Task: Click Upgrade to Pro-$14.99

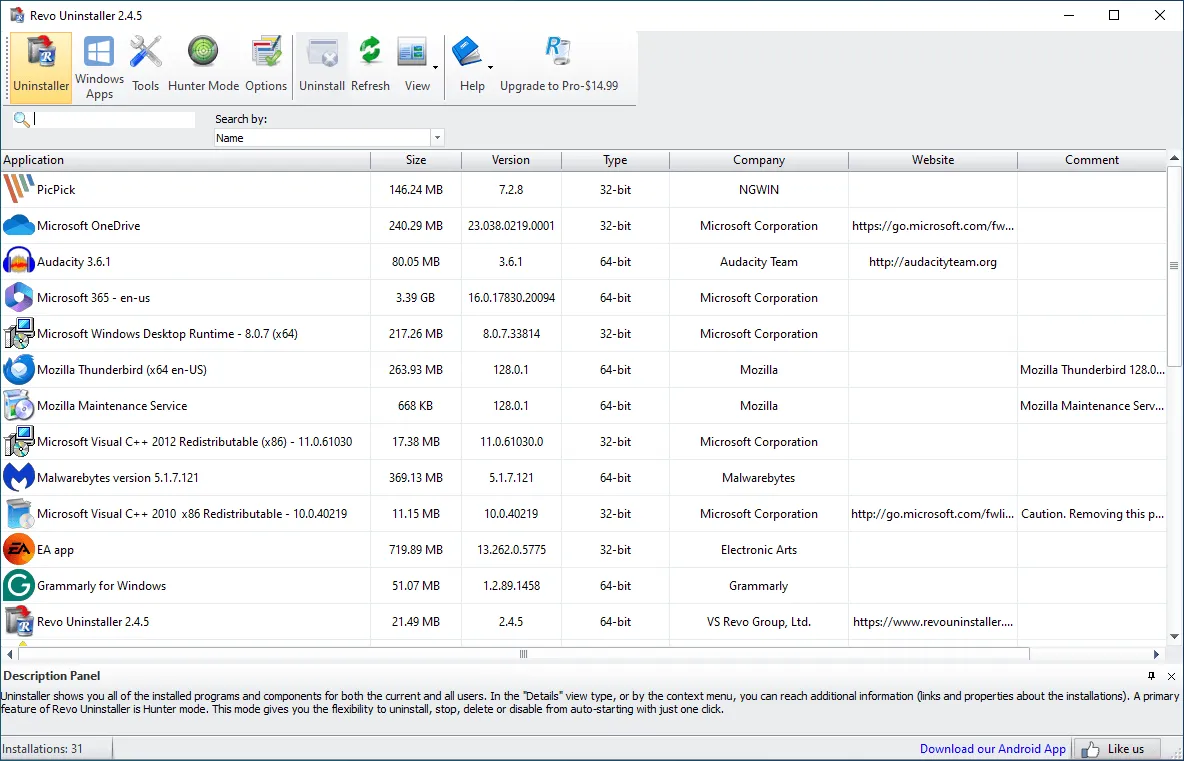Action: 559,64
